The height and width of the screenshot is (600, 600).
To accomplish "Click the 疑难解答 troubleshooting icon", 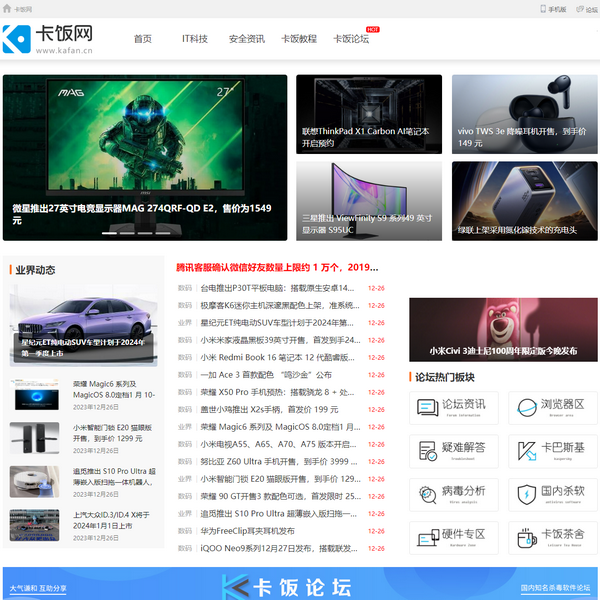I will coord(425,450).
